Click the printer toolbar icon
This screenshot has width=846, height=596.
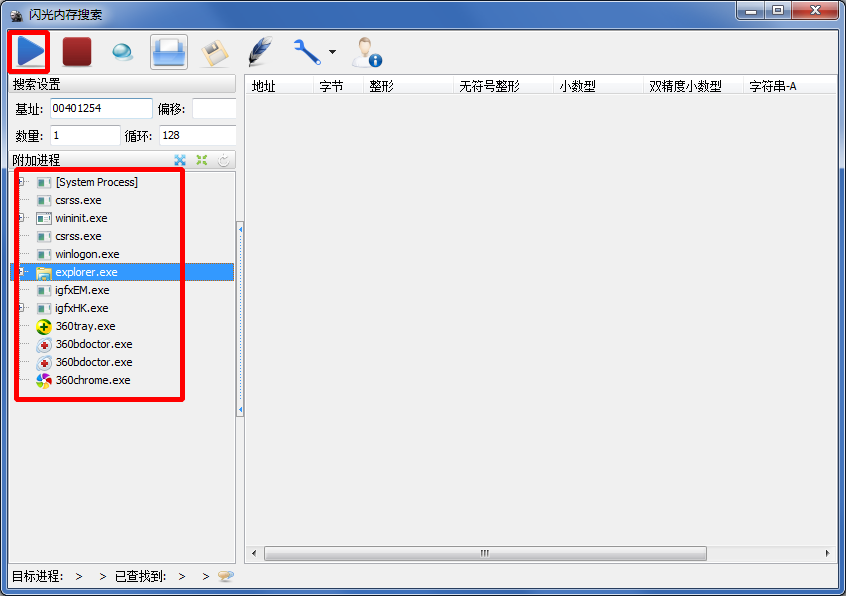tap(169, 52)
